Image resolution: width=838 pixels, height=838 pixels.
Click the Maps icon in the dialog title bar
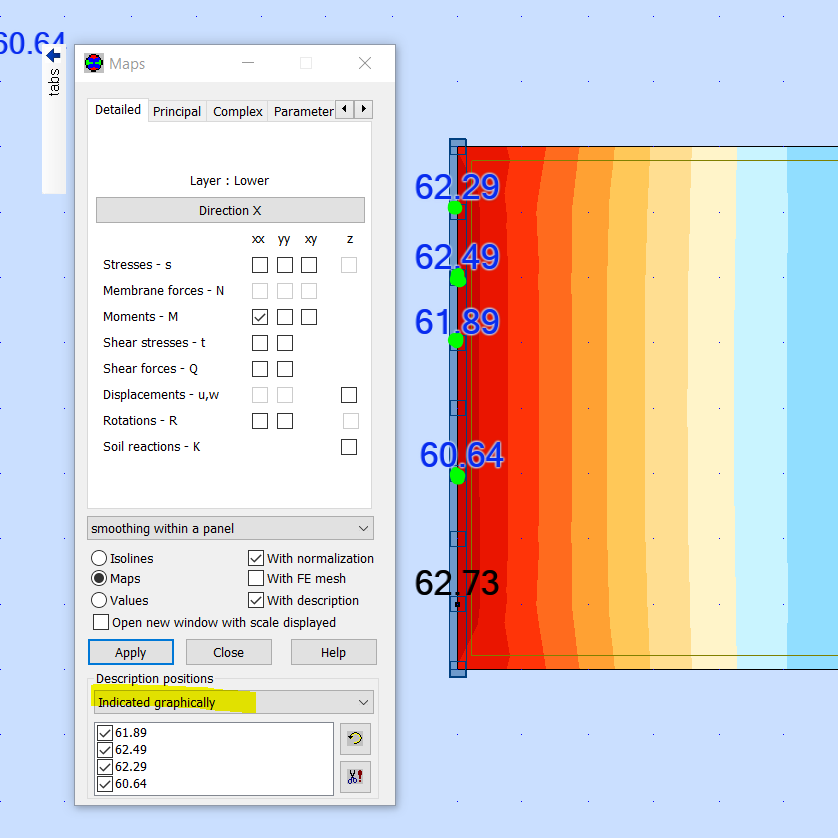(93, 62)
